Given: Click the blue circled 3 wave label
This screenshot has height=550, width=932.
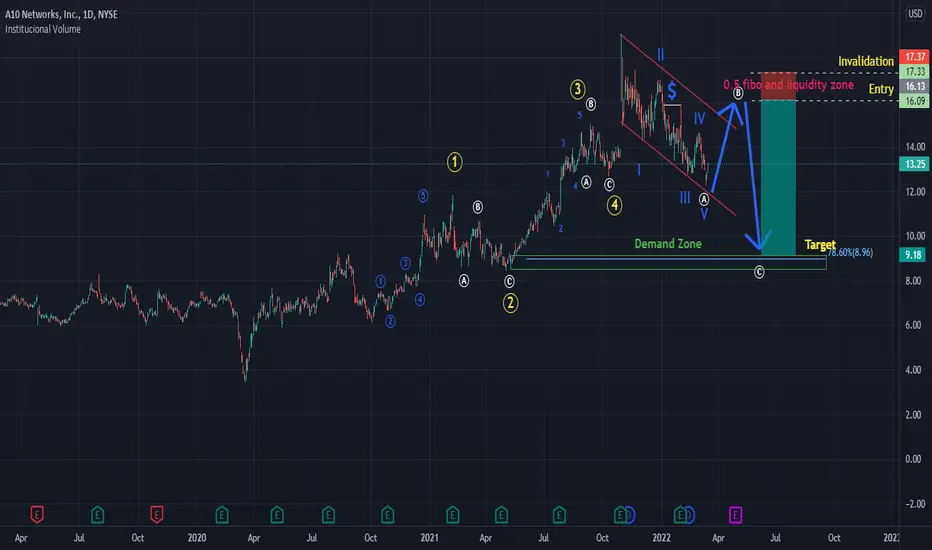Looking at the screenshot, I should [x=405, y=263].
